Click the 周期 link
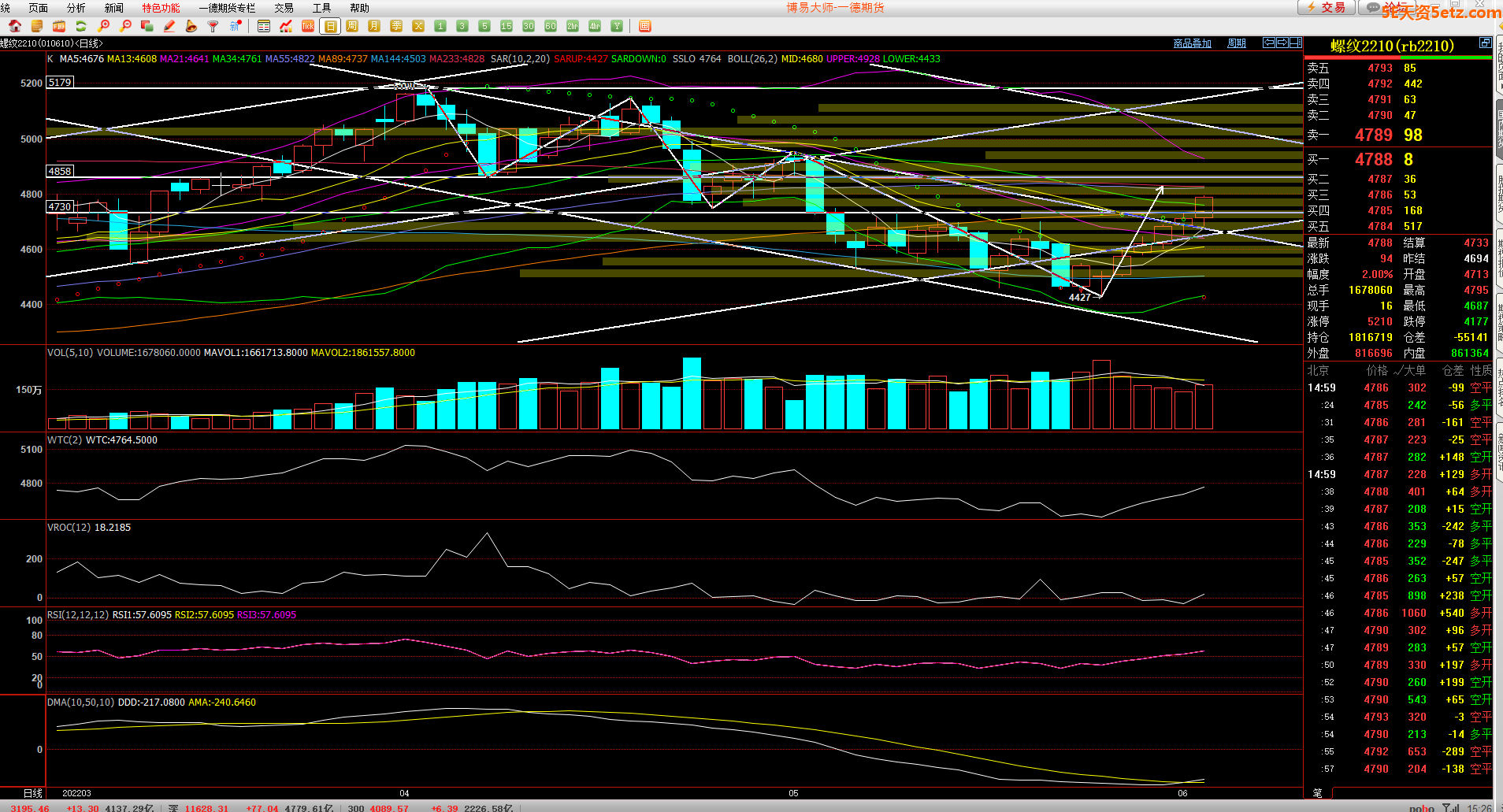Image resolution: width=1503 pixels, height=812 pixels. coord(1237,43)
